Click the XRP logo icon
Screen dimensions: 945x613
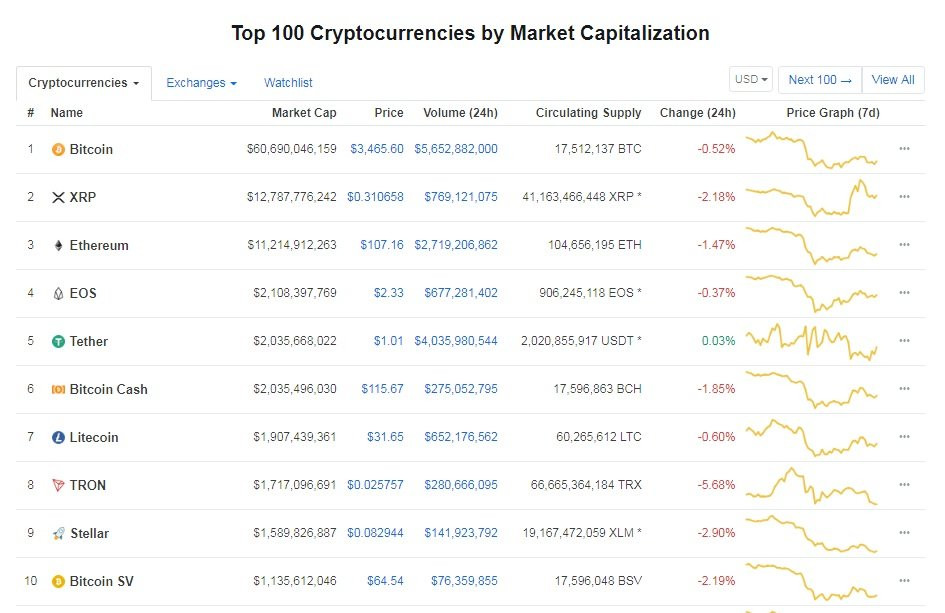58,197
